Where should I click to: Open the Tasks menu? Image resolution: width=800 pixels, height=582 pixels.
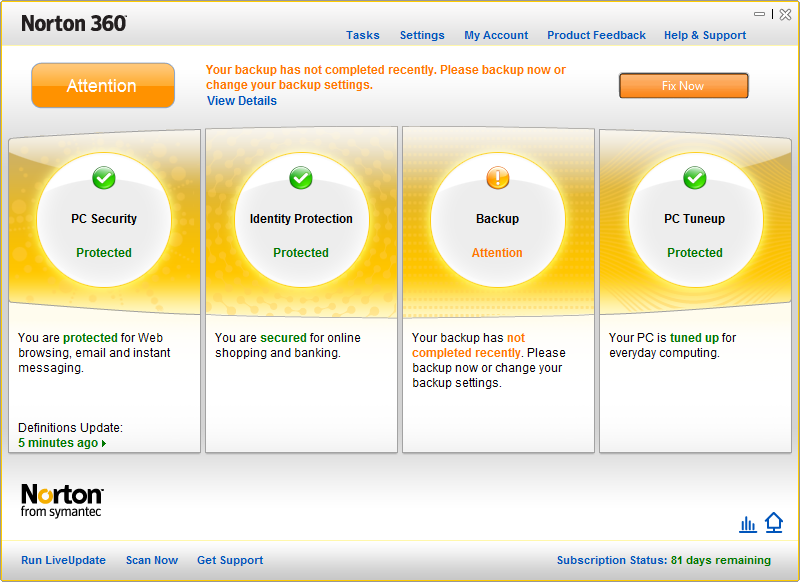[x=363, y=35]
